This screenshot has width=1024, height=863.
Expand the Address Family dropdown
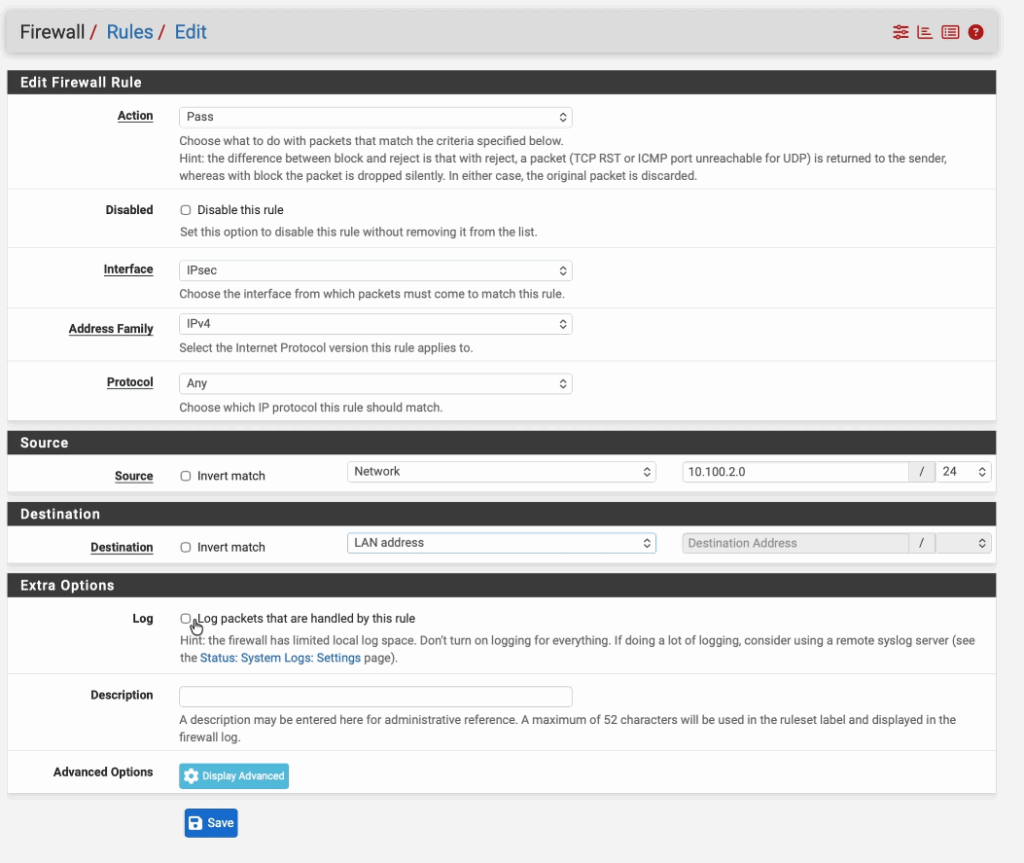point(375,324)
